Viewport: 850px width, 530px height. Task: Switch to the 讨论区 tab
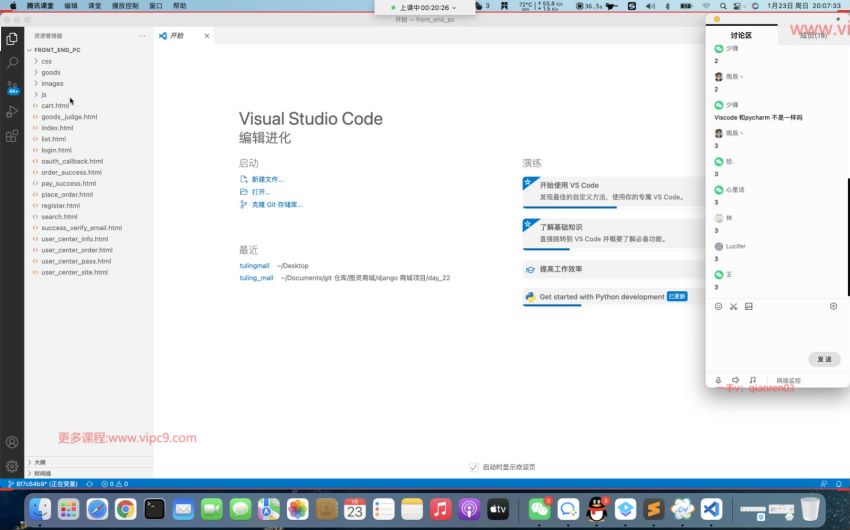(x=741, y=35)
